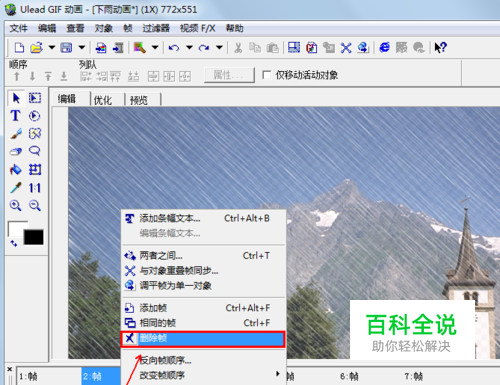Select frame 7:帧 in frame panel
The image size is (500, 385).
[x=414, y=377]
